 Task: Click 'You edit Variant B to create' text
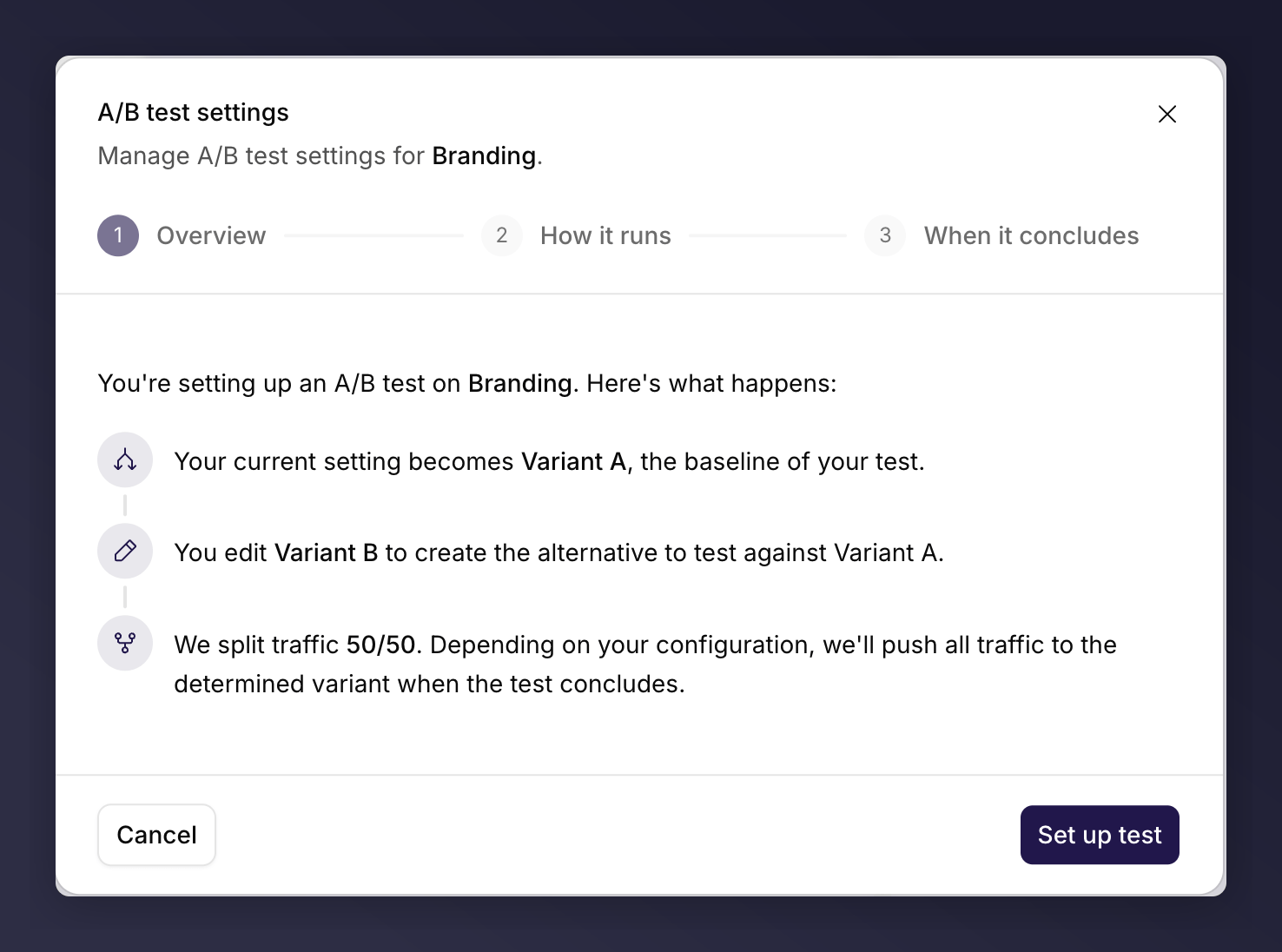558,552
